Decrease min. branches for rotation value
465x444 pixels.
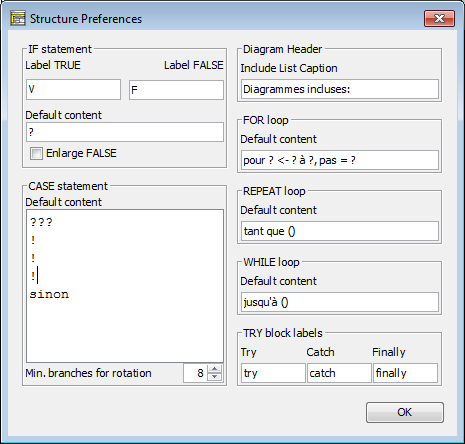click(214, 377)
